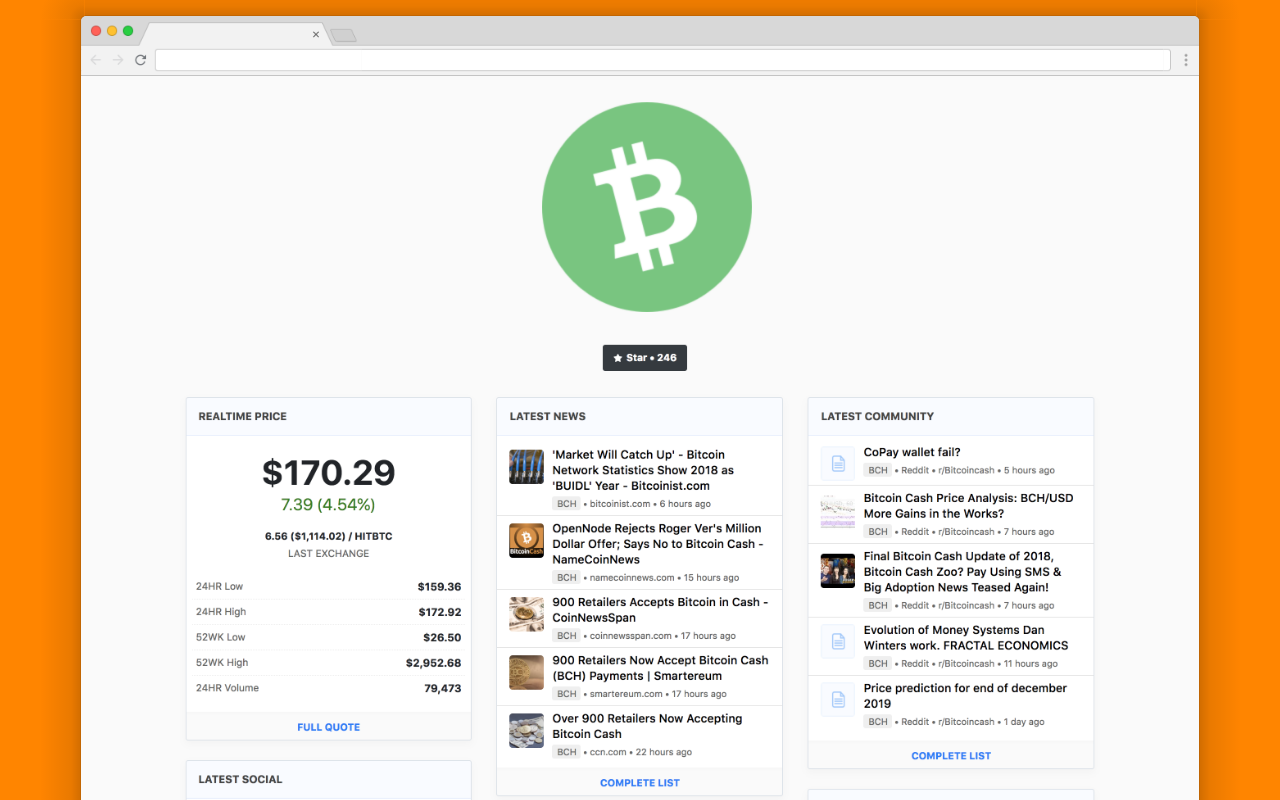Click the green Bitcoin Cash logo
This screenshot has width=1280, height=800.
(x=647, y=207)
